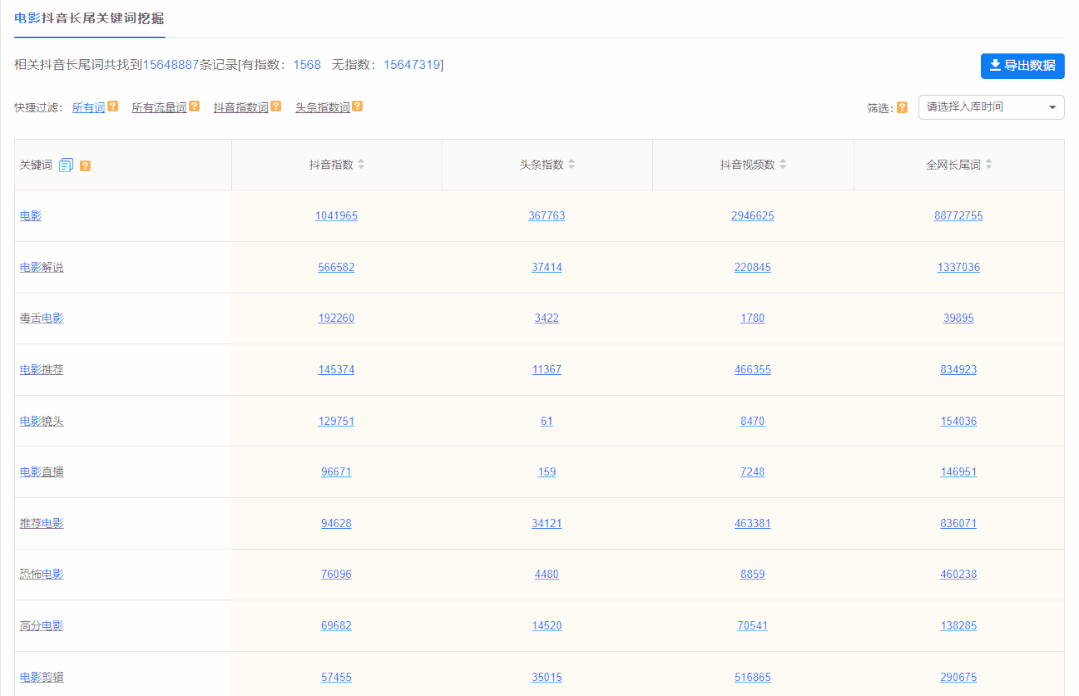Click 全网长尾词 value 39895
Viewport: 1079px width, 696px height.
click(958, 318)
